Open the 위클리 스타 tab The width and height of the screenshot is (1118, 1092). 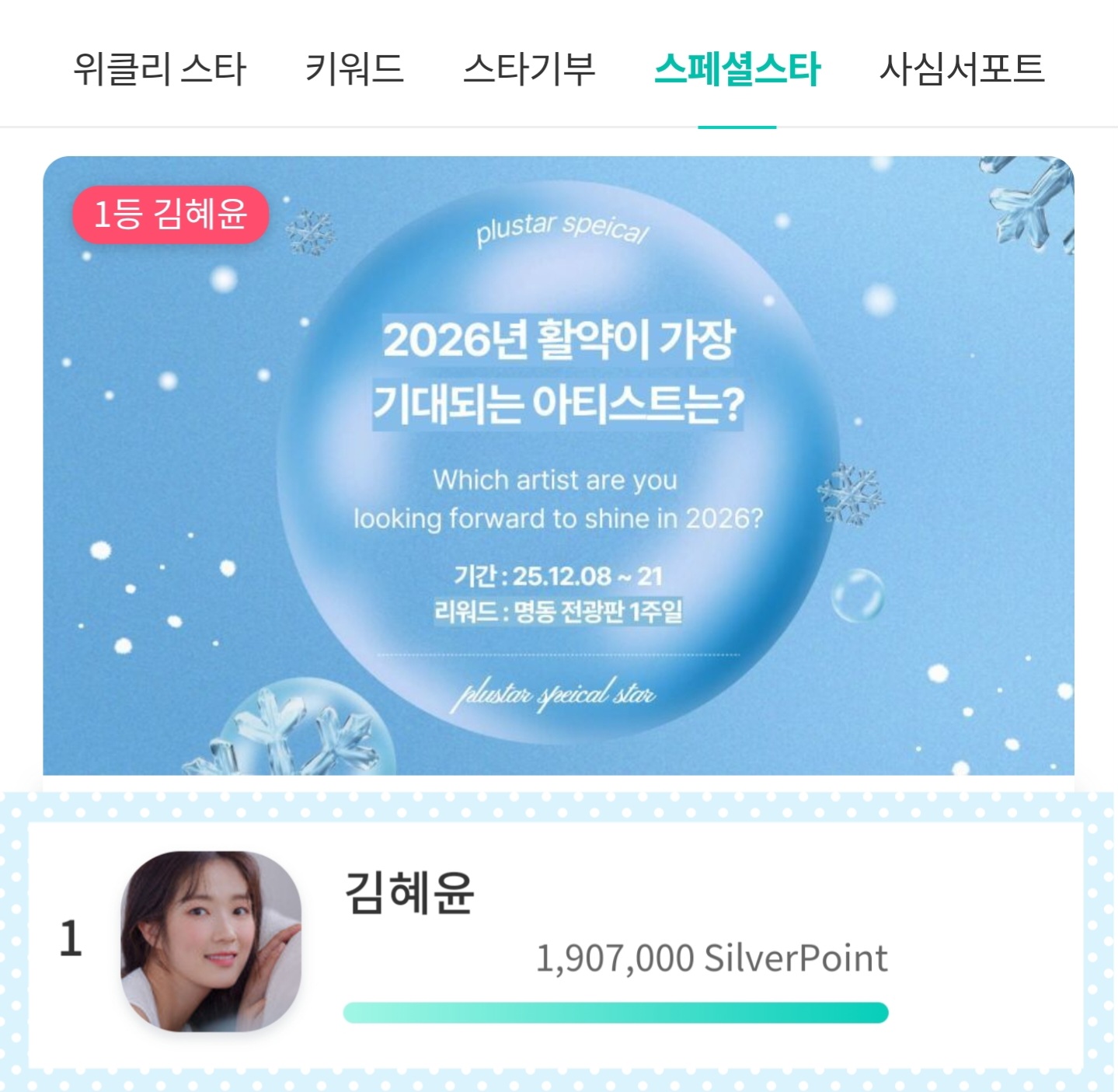click(159, 69)
